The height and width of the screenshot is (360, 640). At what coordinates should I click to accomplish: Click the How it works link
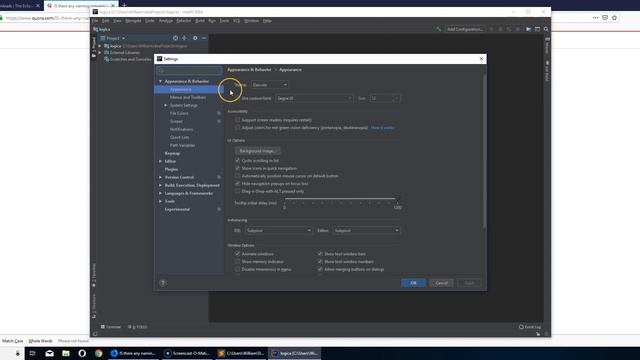(x=382, y=128)
